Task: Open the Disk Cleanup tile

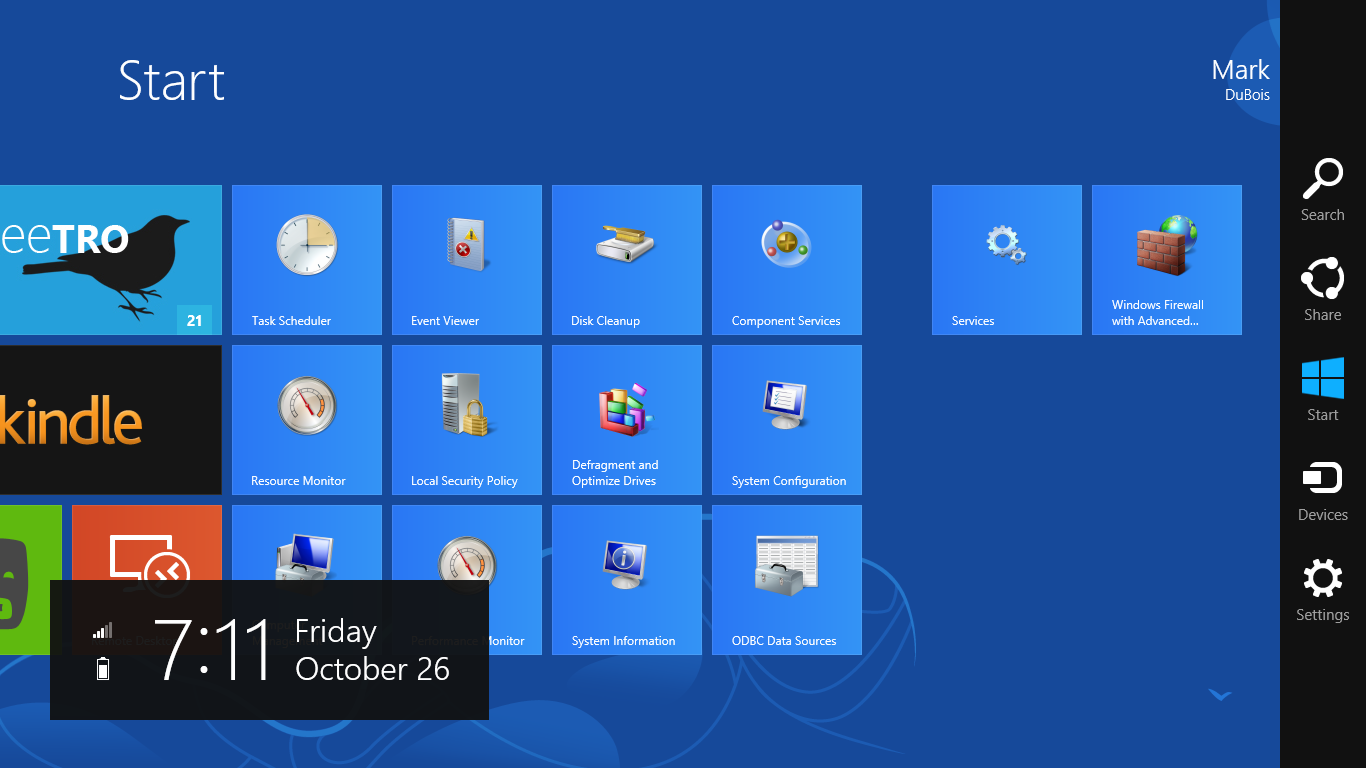Action: tap(627, 260)
